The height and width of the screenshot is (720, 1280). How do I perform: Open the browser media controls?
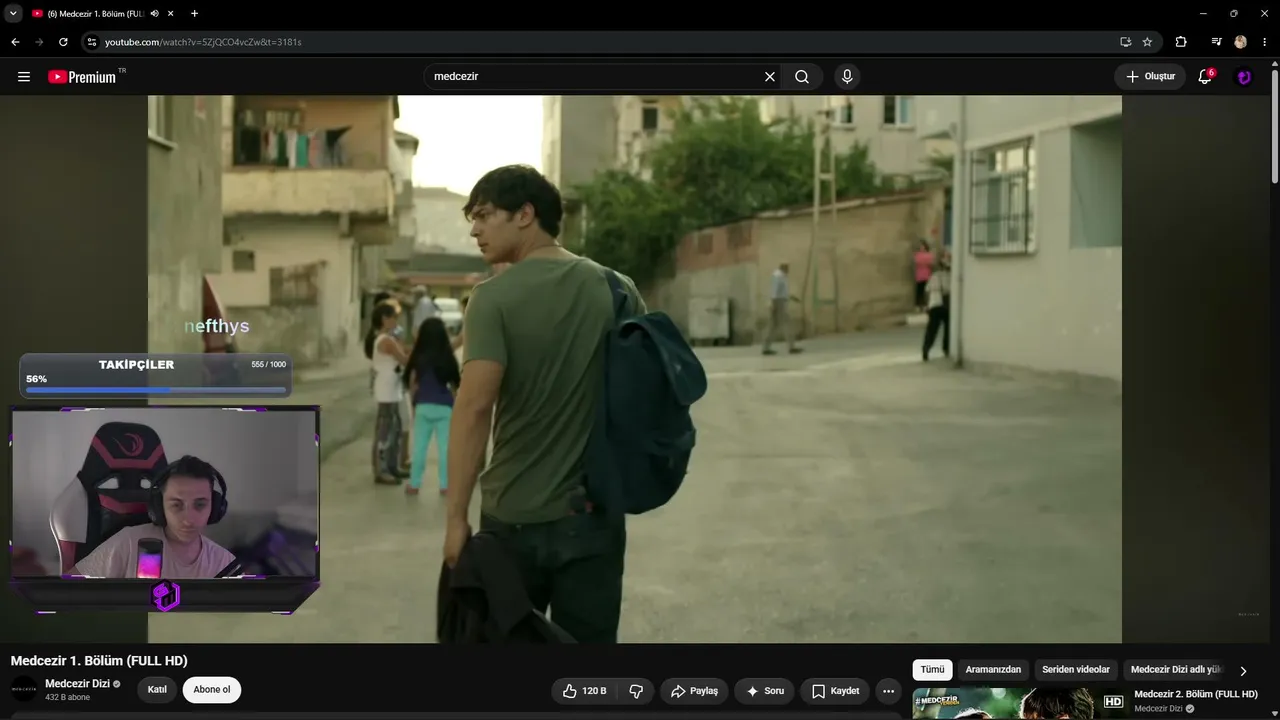(x=1216, y=42)
